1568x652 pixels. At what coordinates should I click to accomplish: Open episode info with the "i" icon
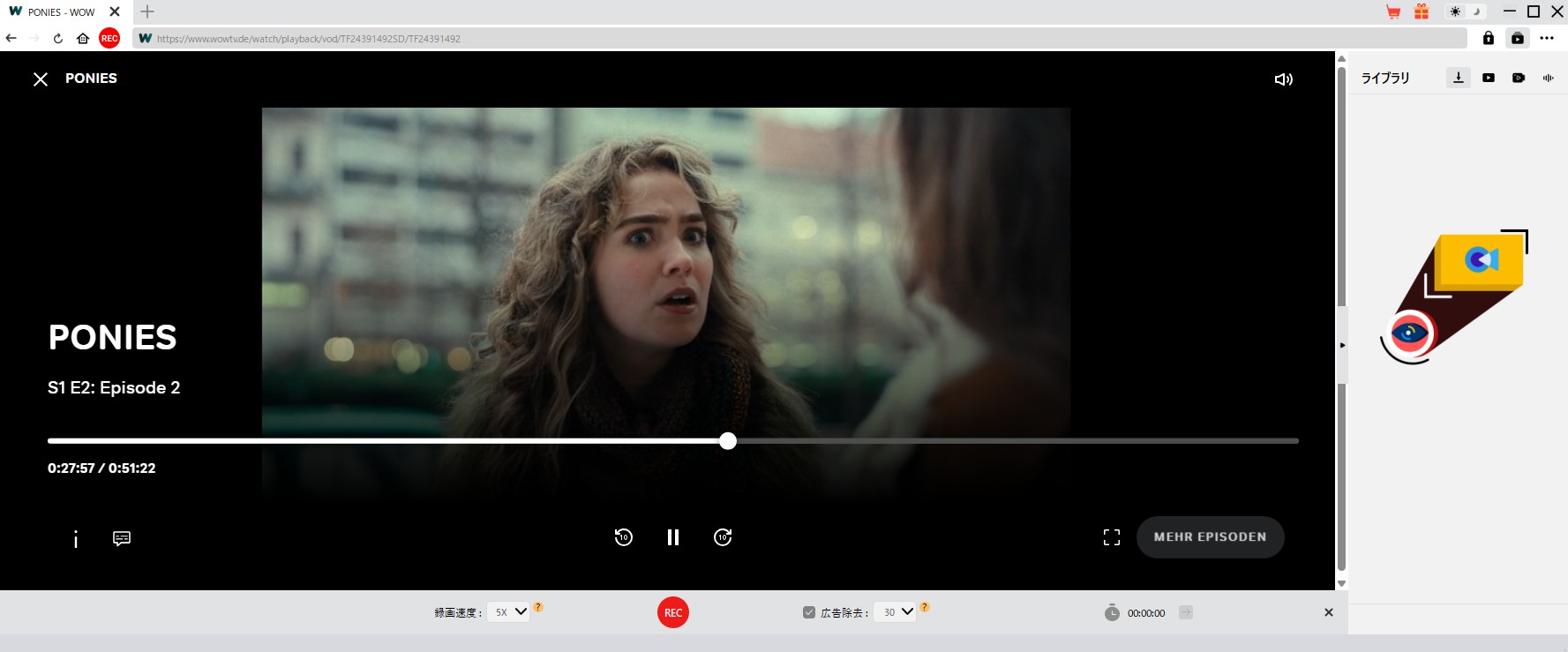(x=76, y=539)
